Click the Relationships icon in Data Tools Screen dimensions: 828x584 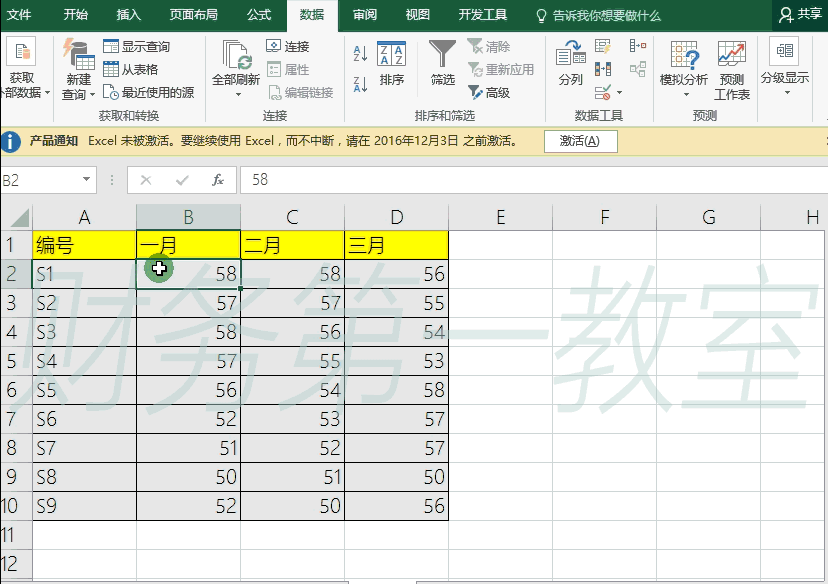[637, 69]
